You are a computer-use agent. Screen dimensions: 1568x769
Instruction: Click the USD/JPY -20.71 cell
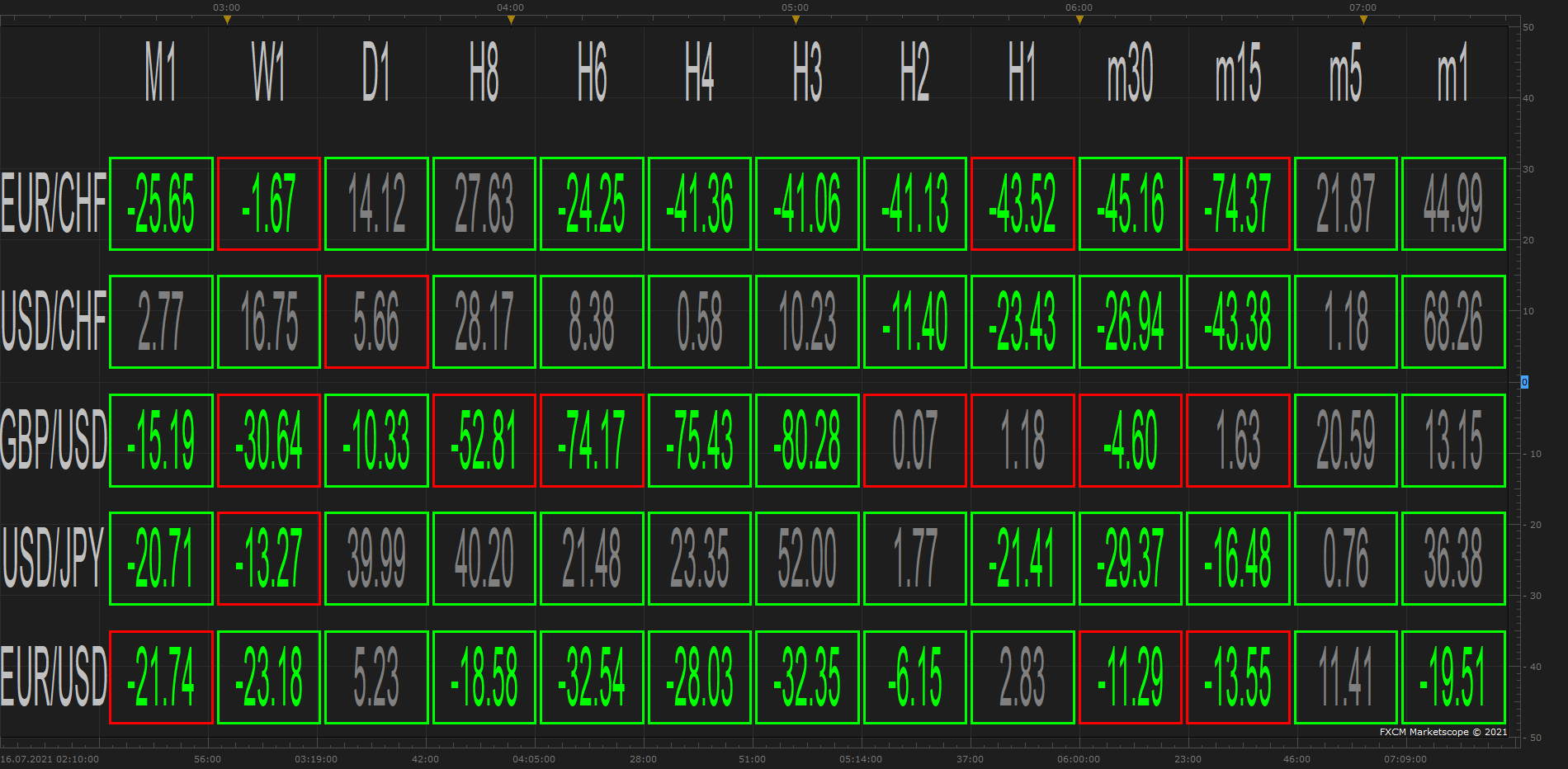point(161,559)
